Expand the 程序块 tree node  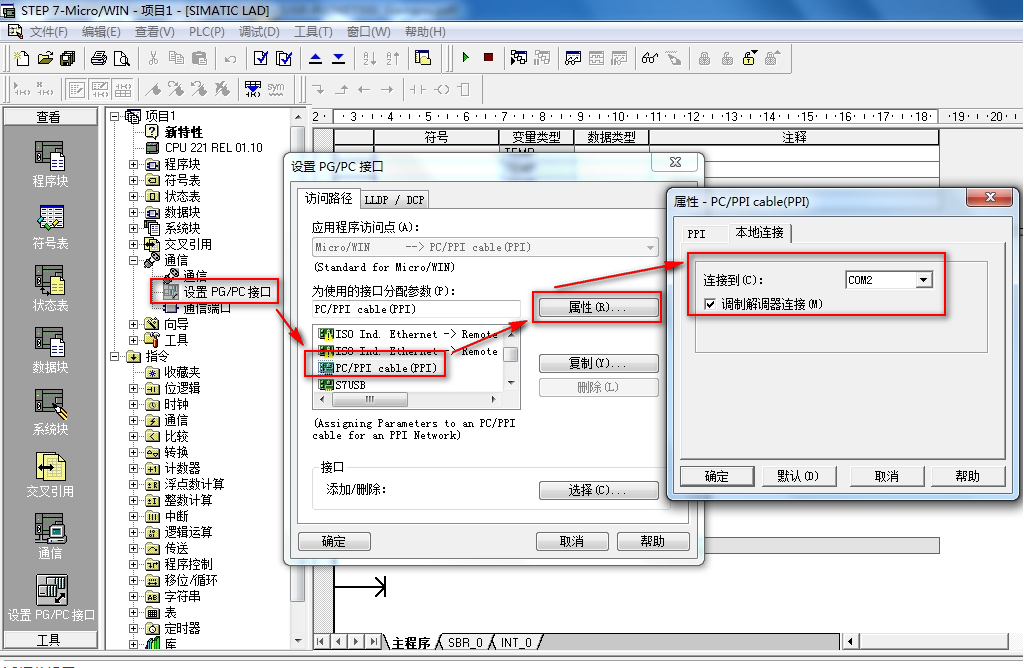point(133,165)
